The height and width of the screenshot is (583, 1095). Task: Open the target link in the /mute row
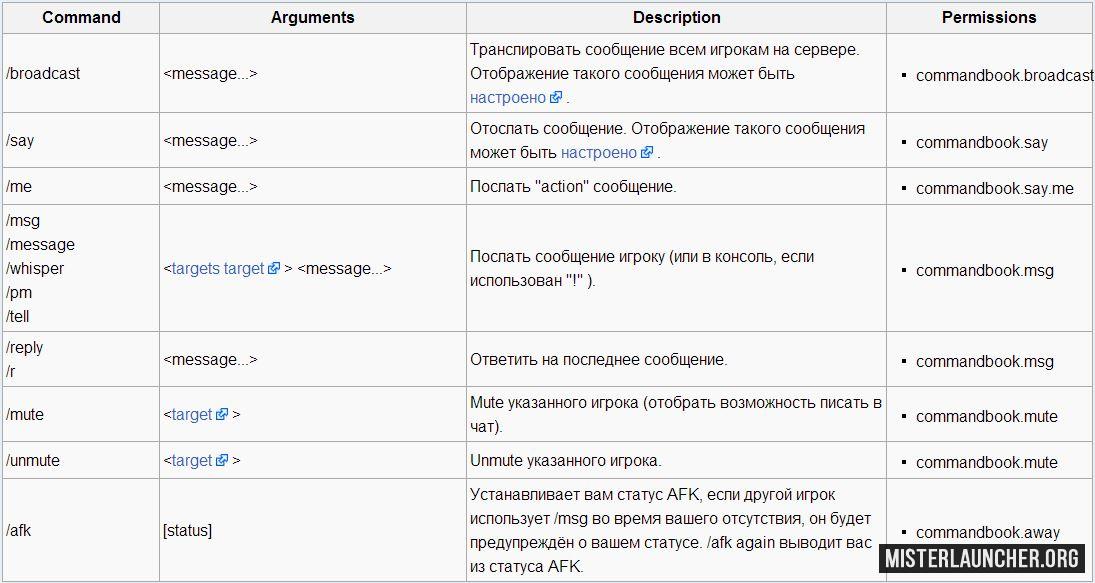(x=192, y=414)
